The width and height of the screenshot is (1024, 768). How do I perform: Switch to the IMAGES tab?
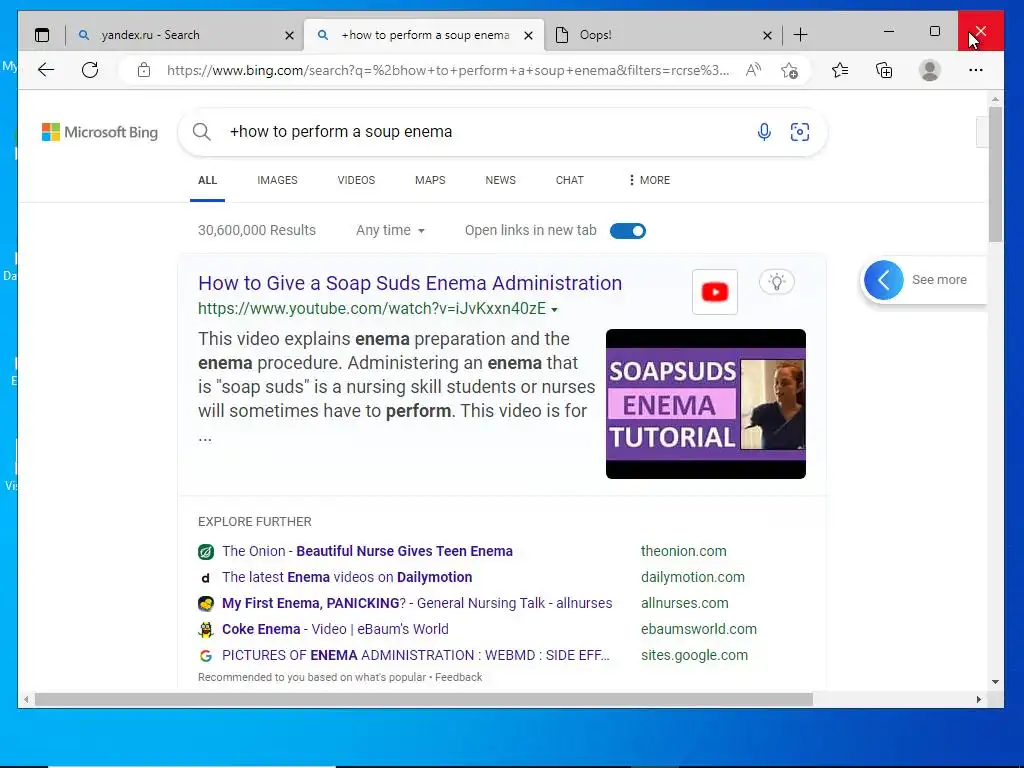[x=277, y=180]
